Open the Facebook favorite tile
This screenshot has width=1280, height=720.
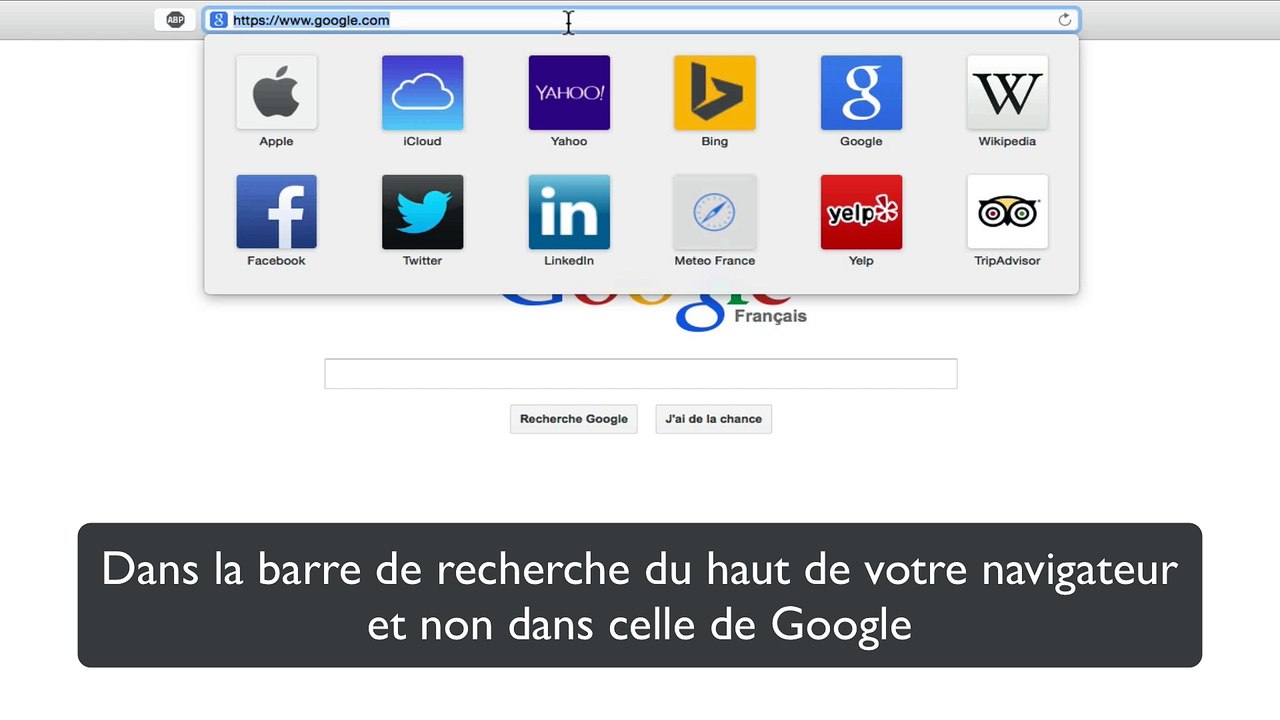276,212
